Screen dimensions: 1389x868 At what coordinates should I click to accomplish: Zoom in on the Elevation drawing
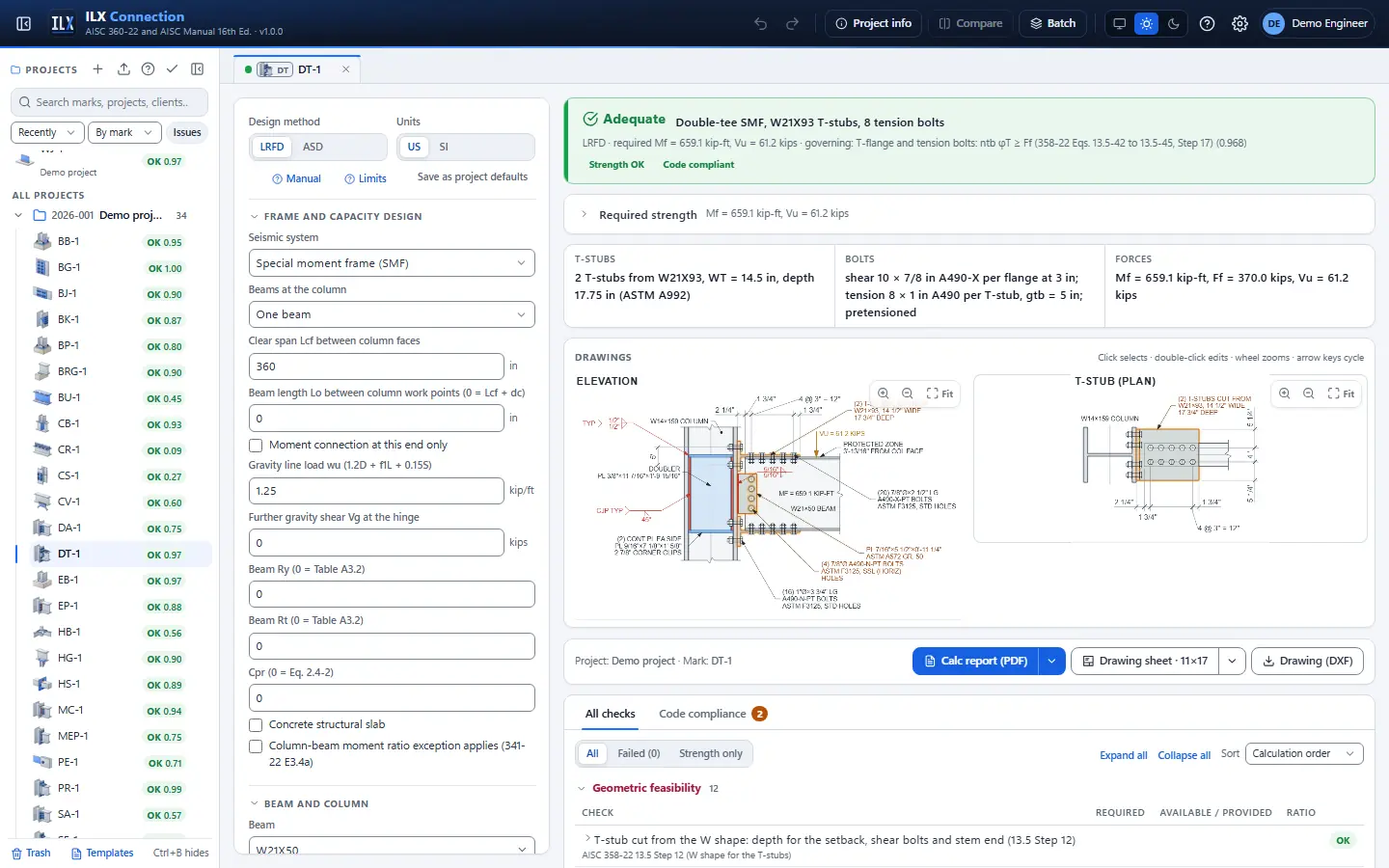pyautogui.click(x=883, y=393)
